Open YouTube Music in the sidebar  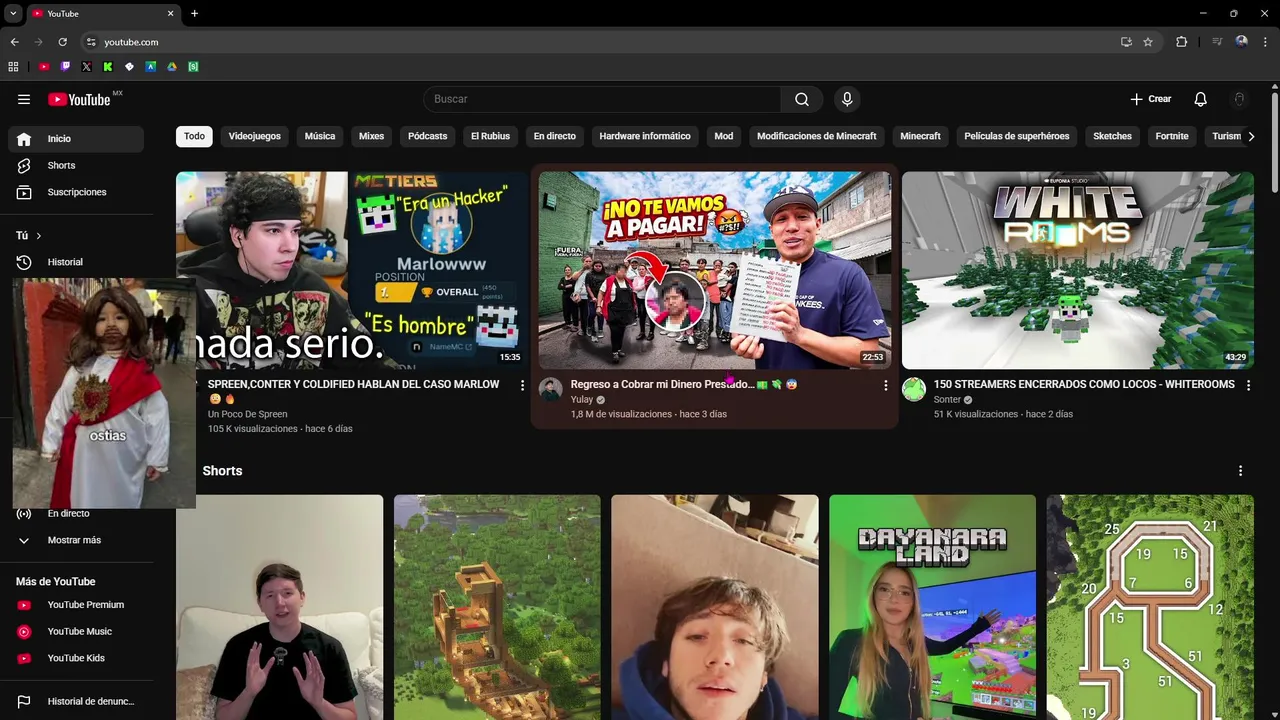tap(76, 632)
